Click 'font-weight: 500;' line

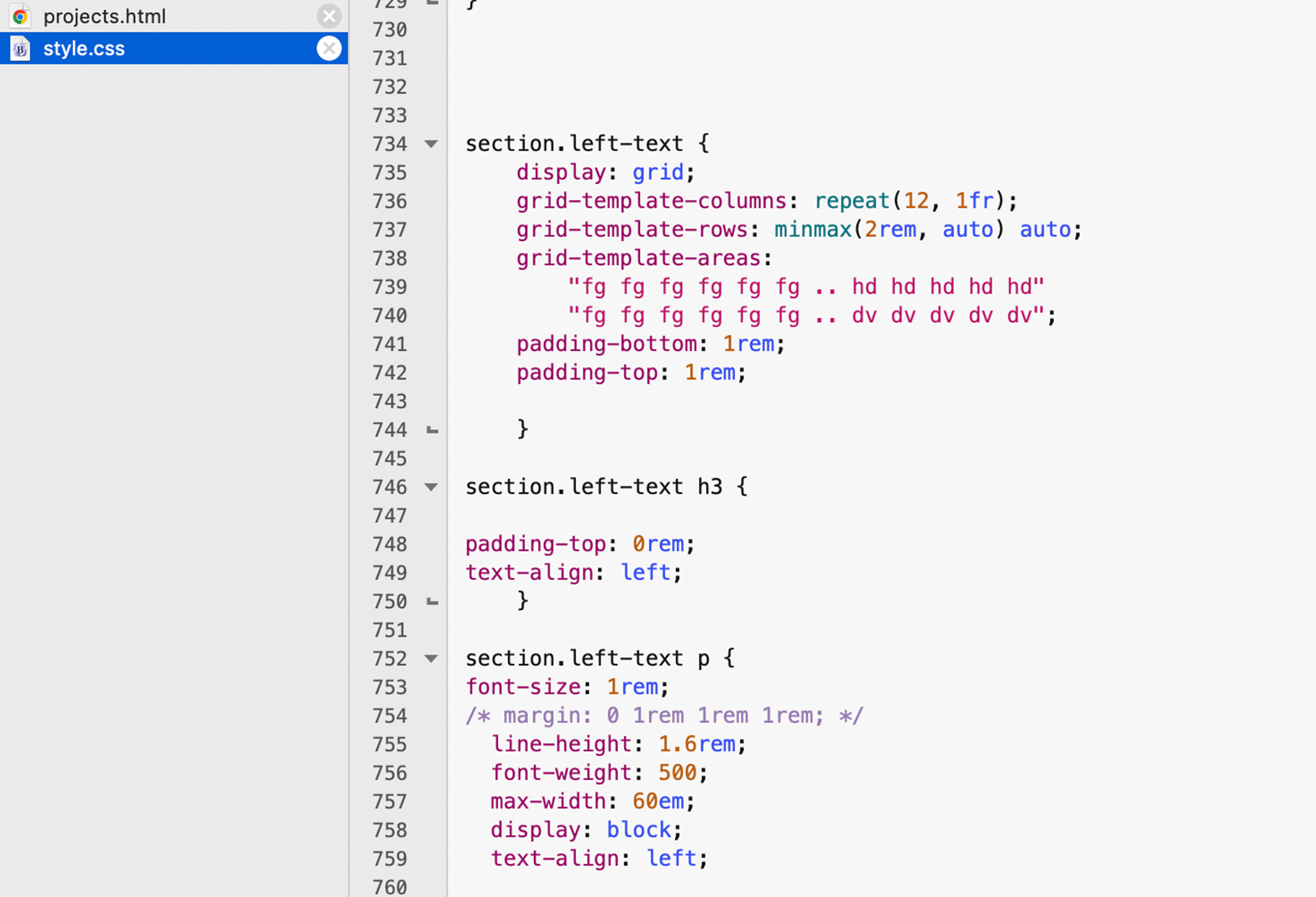pyautogui.click(x=599, y=772)
